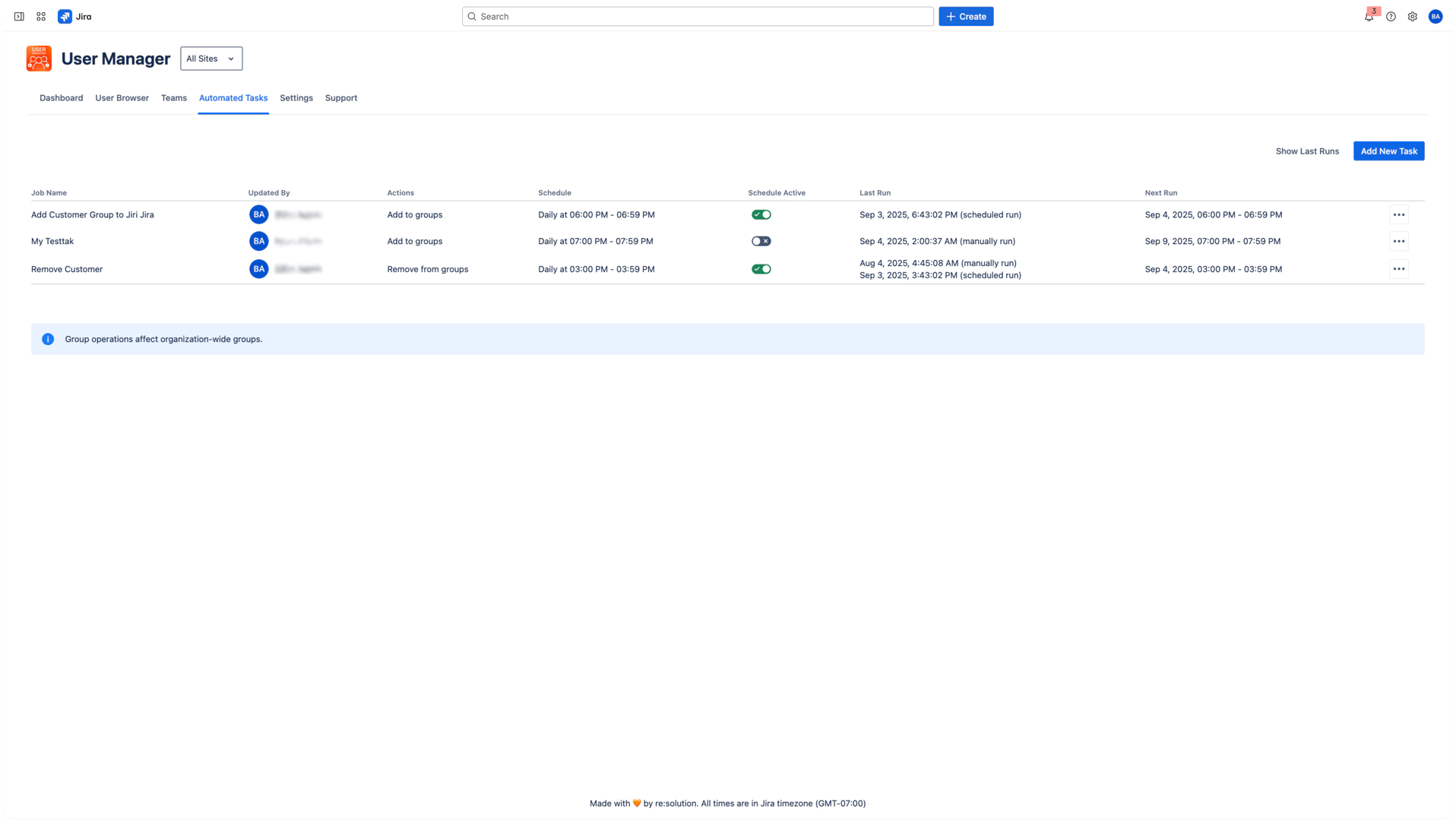This screenshot has width=1456, height=821.
Task: Click the Add New Task button
Action: point(1388,151)
